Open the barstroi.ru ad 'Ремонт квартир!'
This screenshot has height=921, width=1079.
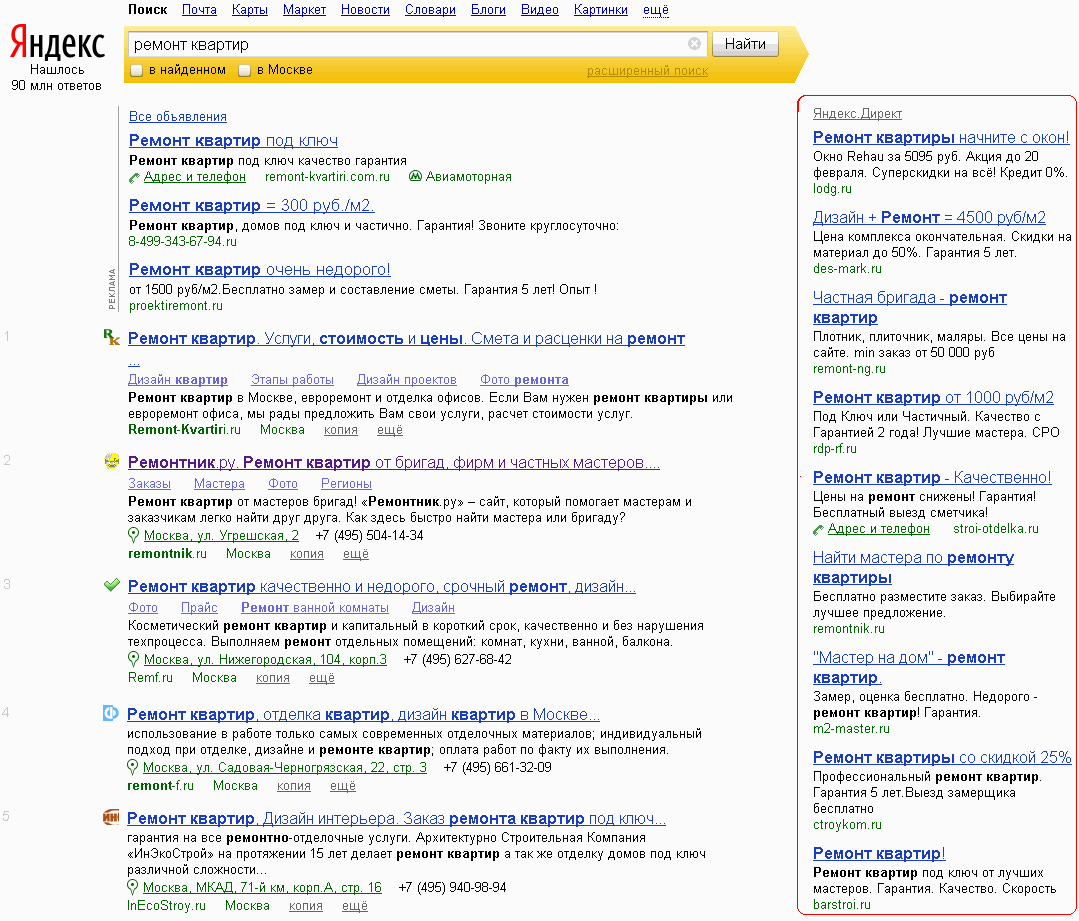click(879, 853)
